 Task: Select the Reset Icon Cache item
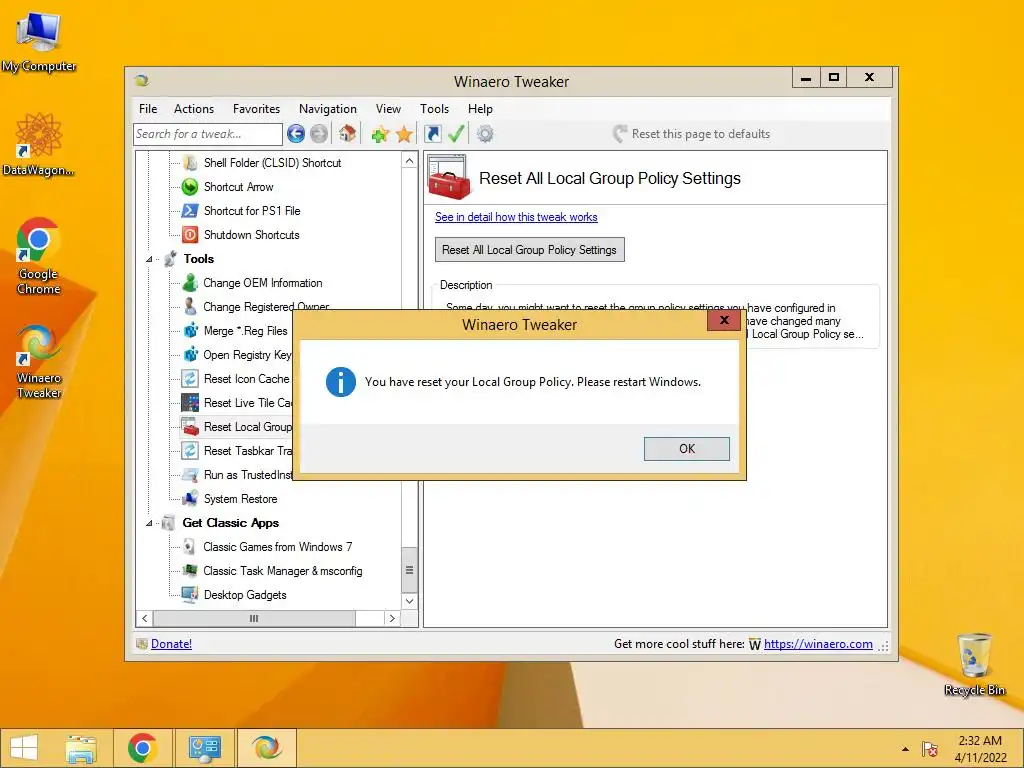coord(246,379)
